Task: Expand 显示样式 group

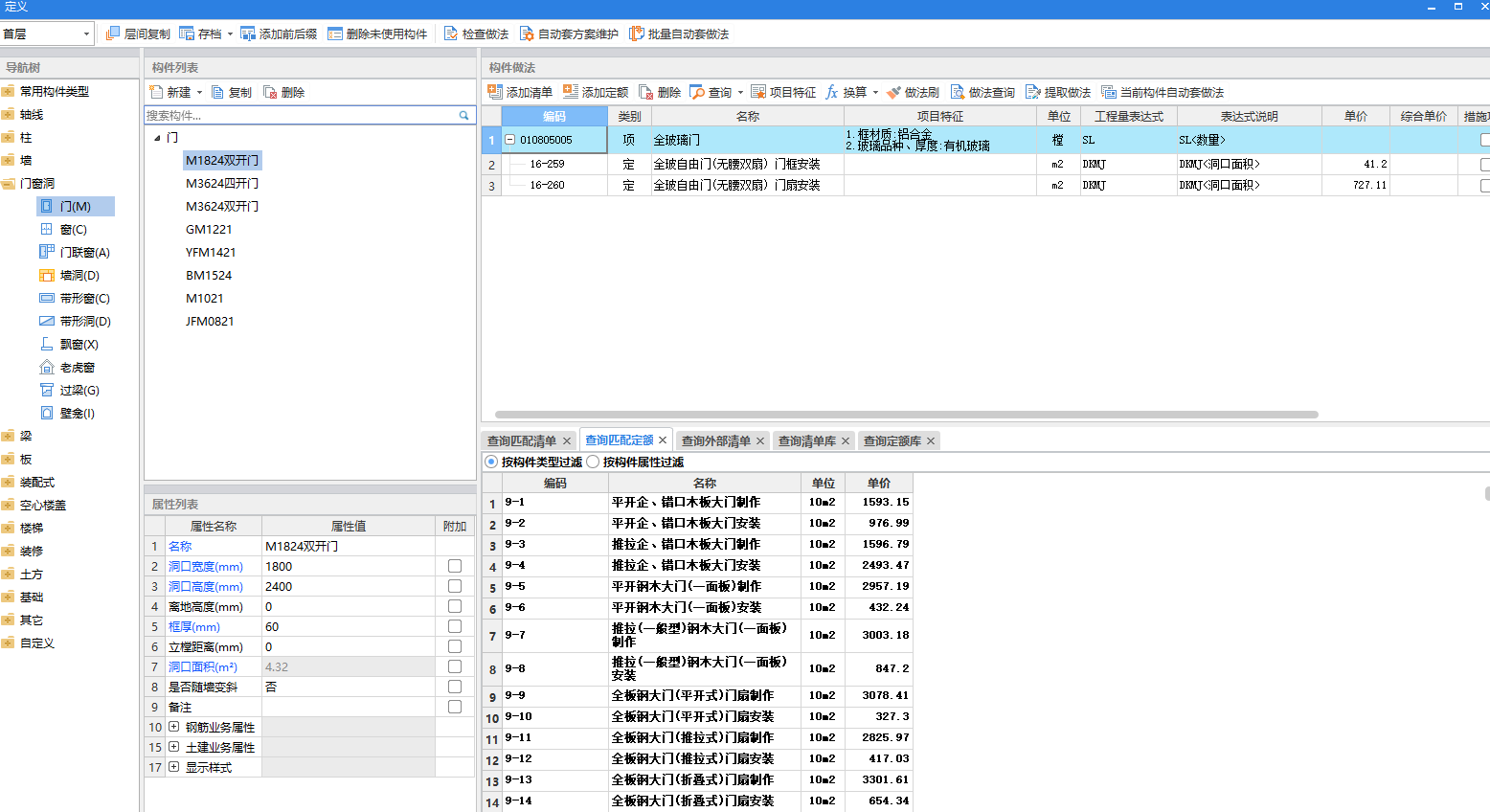Action: (x=173, y=767)
